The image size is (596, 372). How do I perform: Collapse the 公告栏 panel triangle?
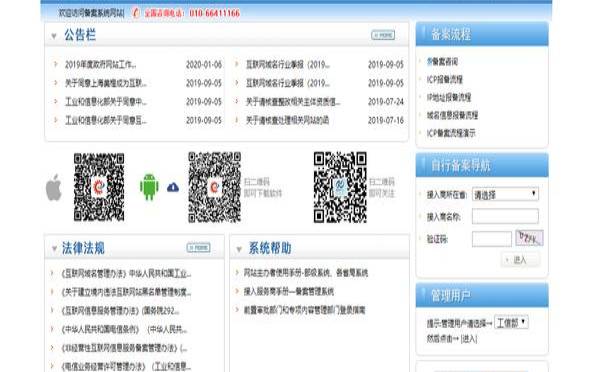(x=54, y=36)
